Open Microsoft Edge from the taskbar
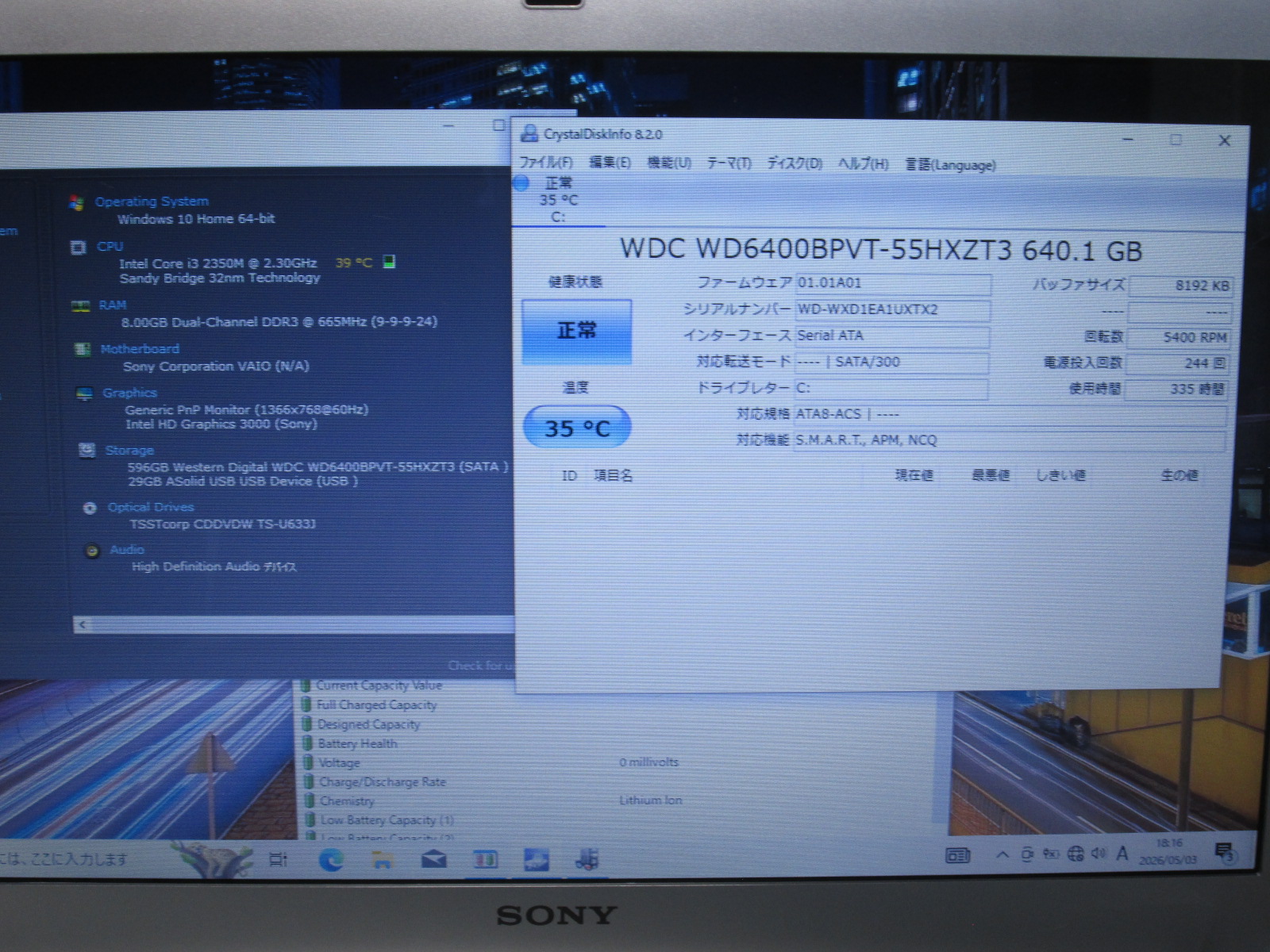 click(331, 859)
